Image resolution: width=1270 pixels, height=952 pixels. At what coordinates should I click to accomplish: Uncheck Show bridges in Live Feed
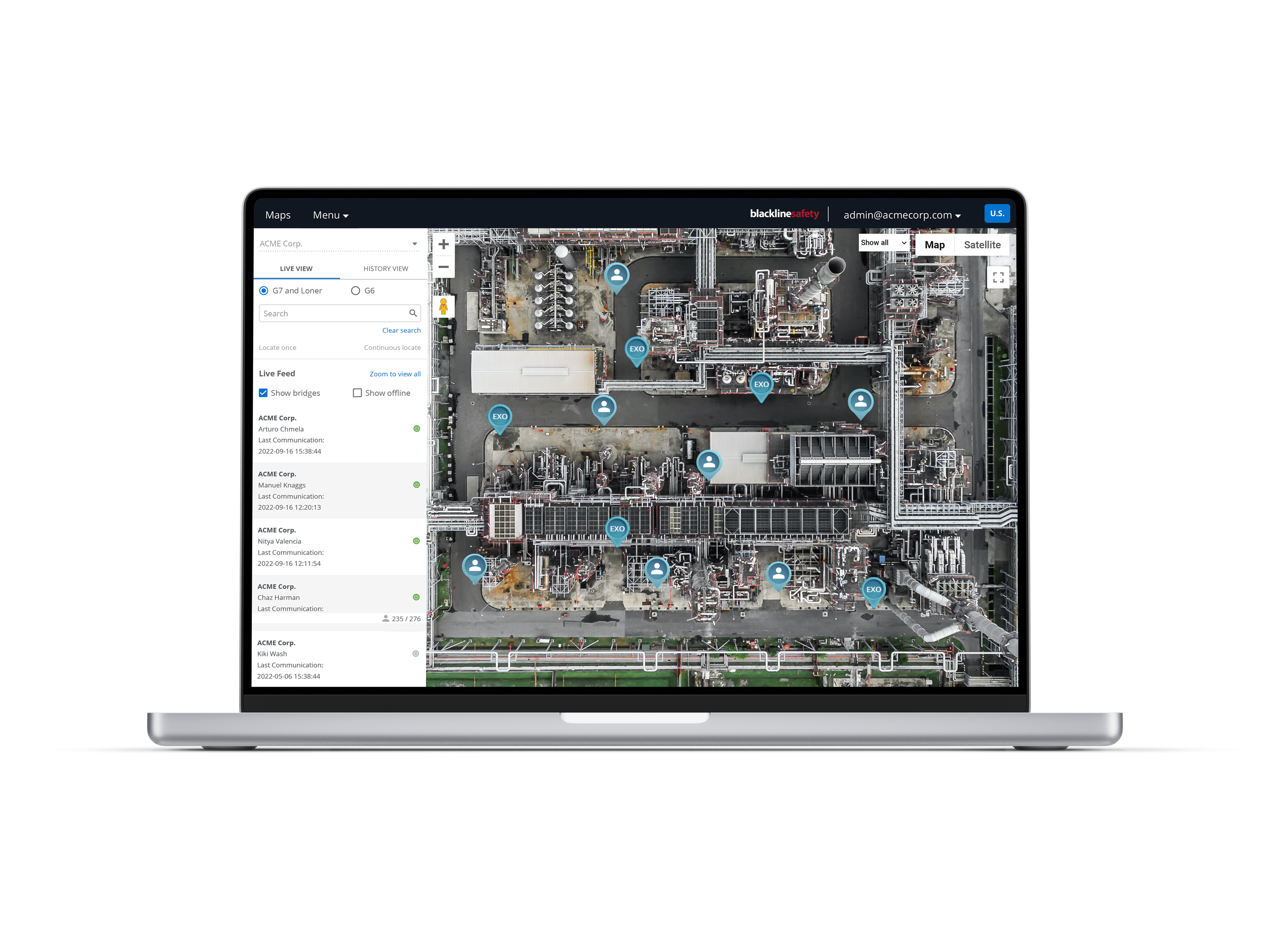(263, 393)
